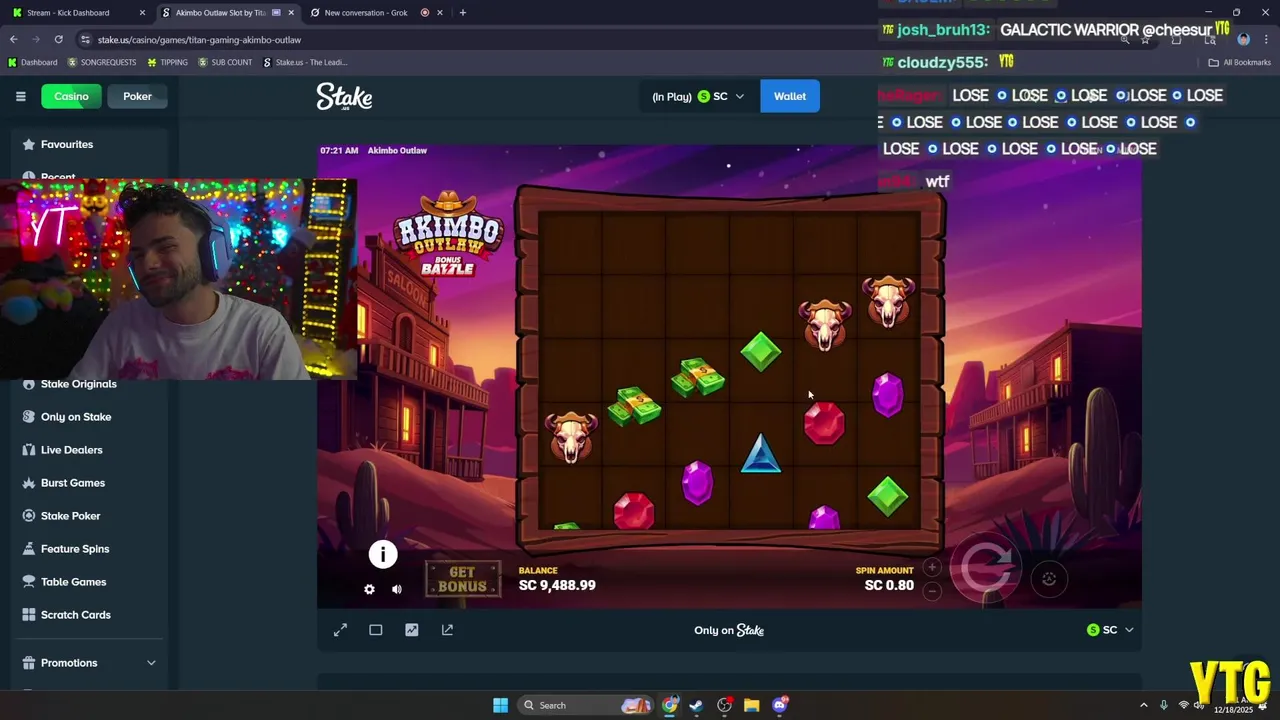Pop out the game window
The height and width of the screenshot is (720, 1280).
(x=447, y=630)
